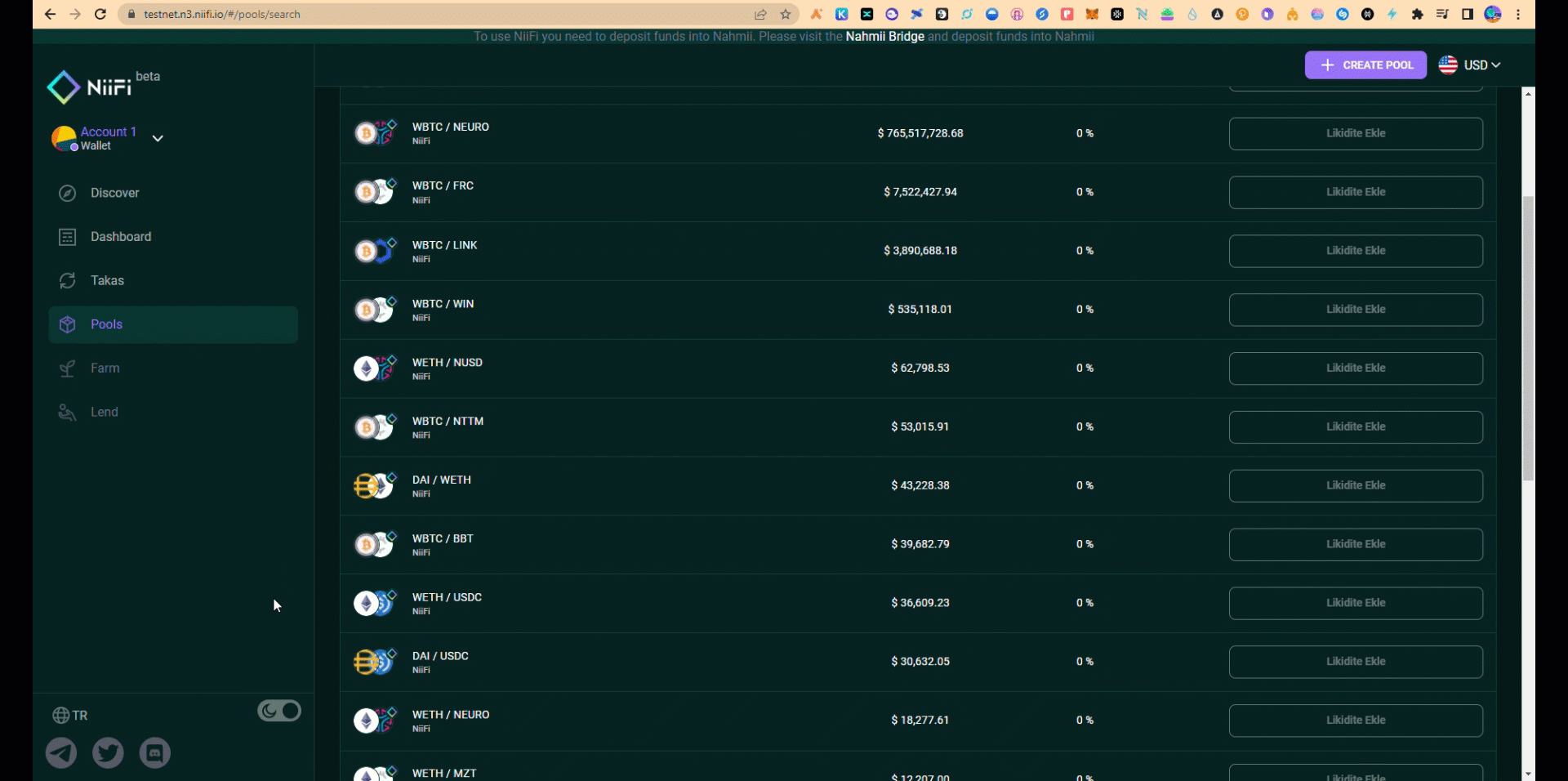Viewport: 1568px width, 781px height.
Task: Click the $ 3,890,688.18 liquidity value
Action: (920, 251)
